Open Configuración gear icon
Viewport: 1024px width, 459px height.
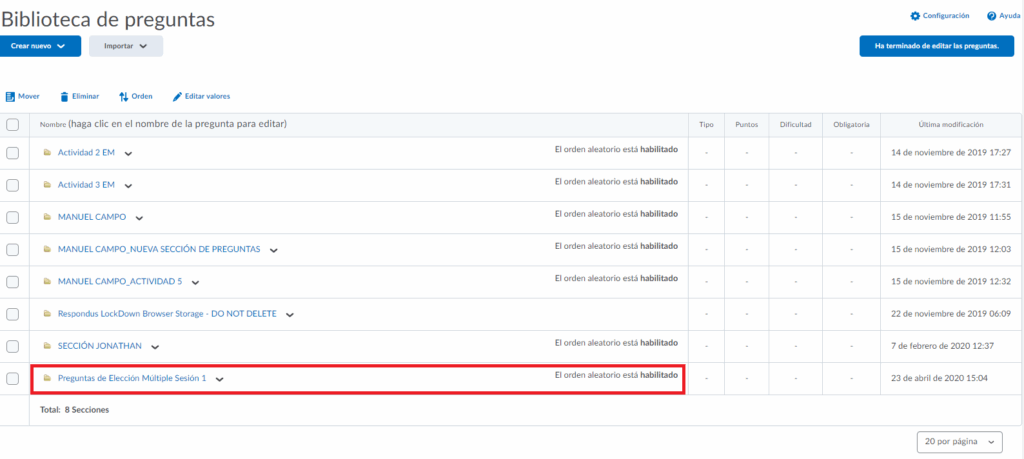coord(914,16)
